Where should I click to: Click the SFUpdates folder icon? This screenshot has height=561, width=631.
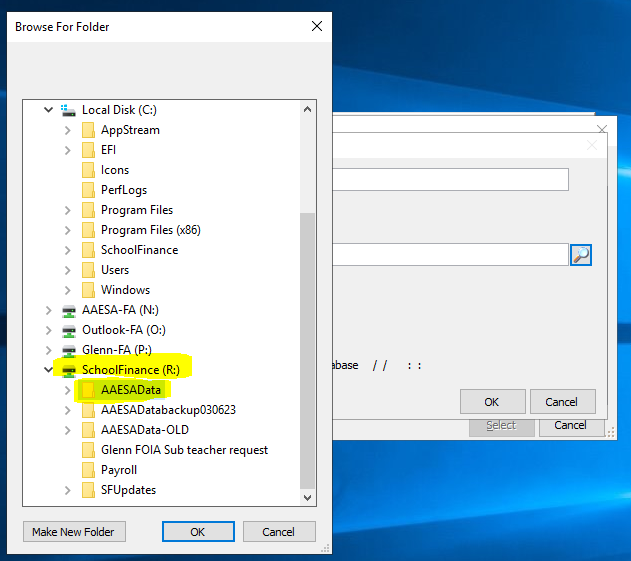88,490
